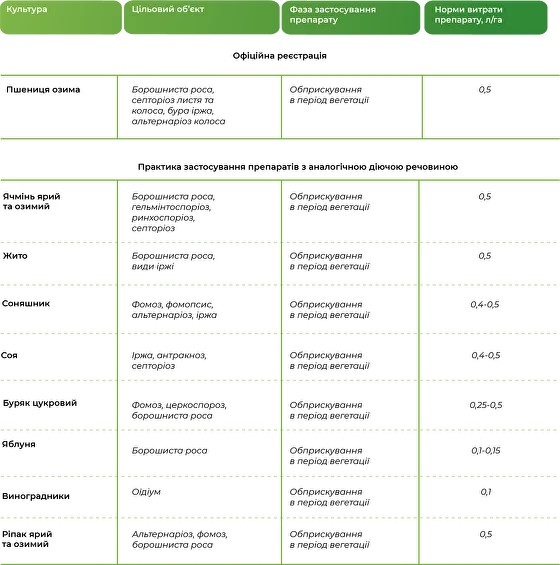Click the '0,1-0,15' dosage for Яблуня
This screenshot has width=560, height=565.
pos(485,450)
